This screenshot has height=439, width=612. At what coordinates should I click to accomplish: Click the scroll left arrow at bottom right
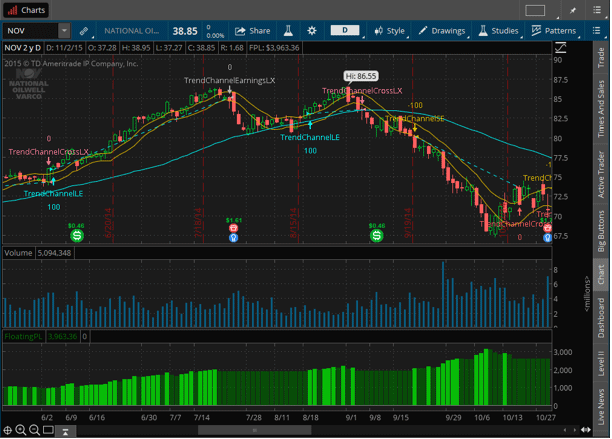tap(565, 430)
